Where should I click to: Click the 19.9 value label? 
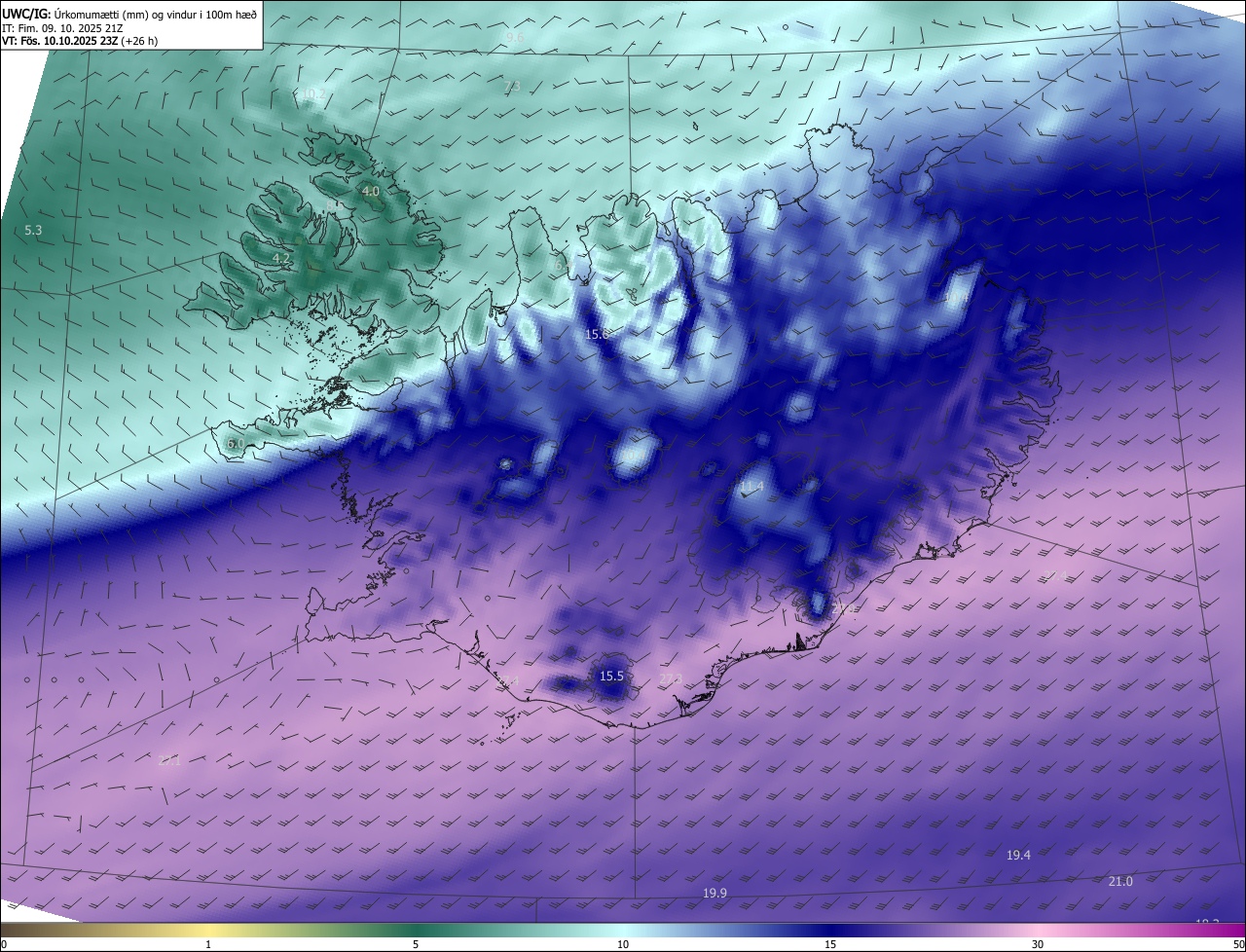[x=715, y=893]
